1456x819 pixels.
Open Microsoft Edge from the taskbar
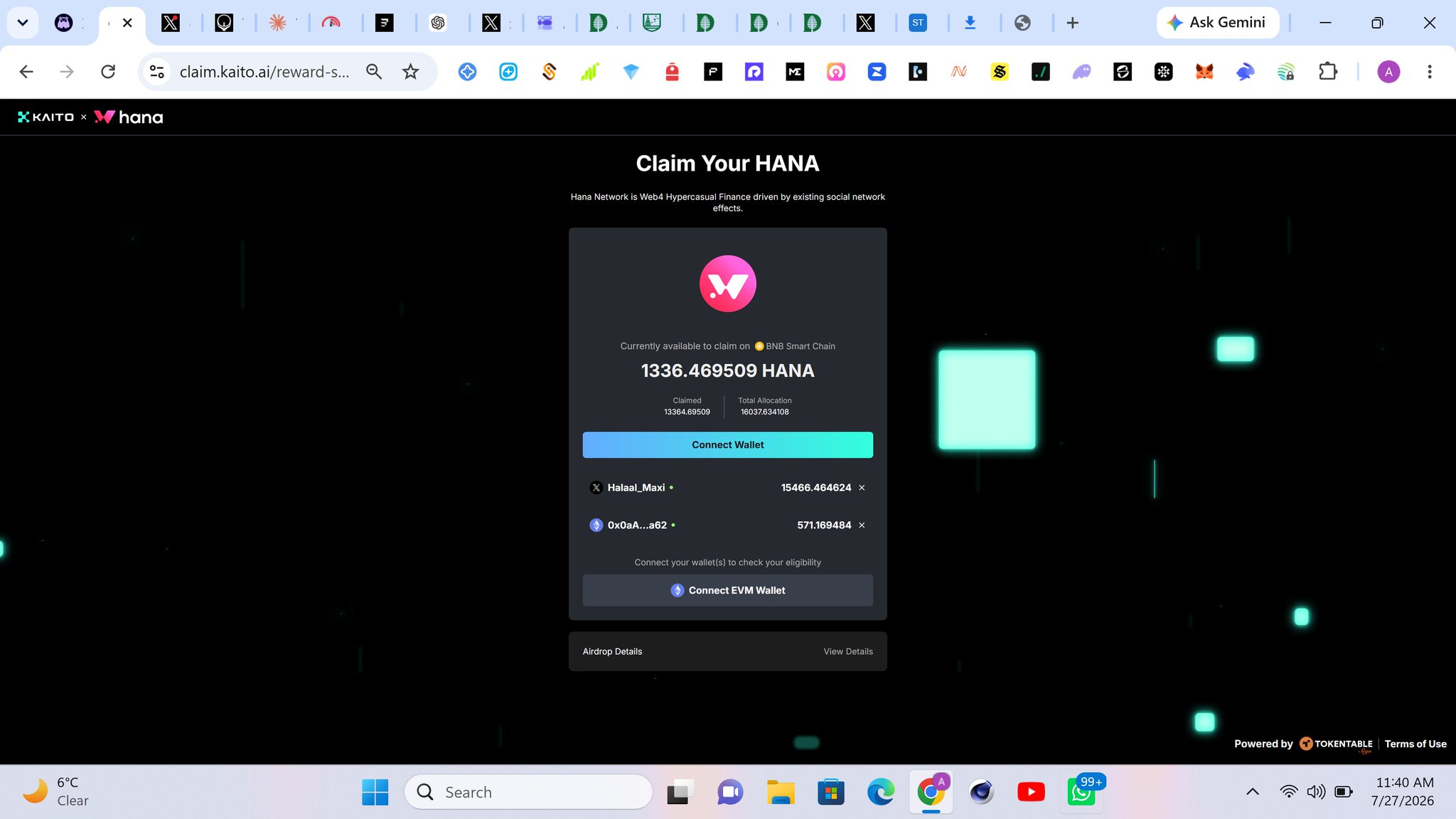coord(881,792)
